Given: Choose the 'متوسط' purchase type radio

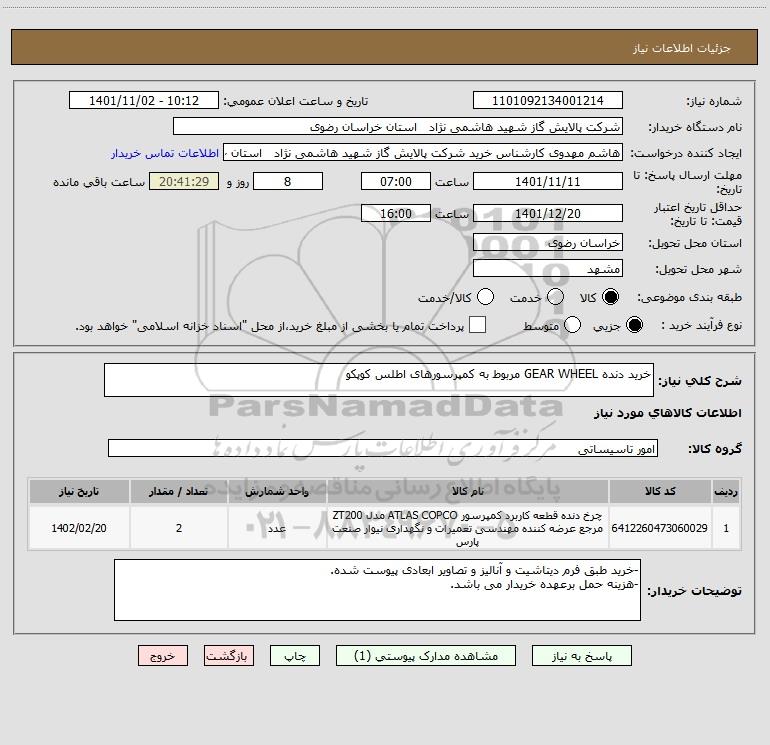Looking at the screenshot, I should [x=573, y=325].
